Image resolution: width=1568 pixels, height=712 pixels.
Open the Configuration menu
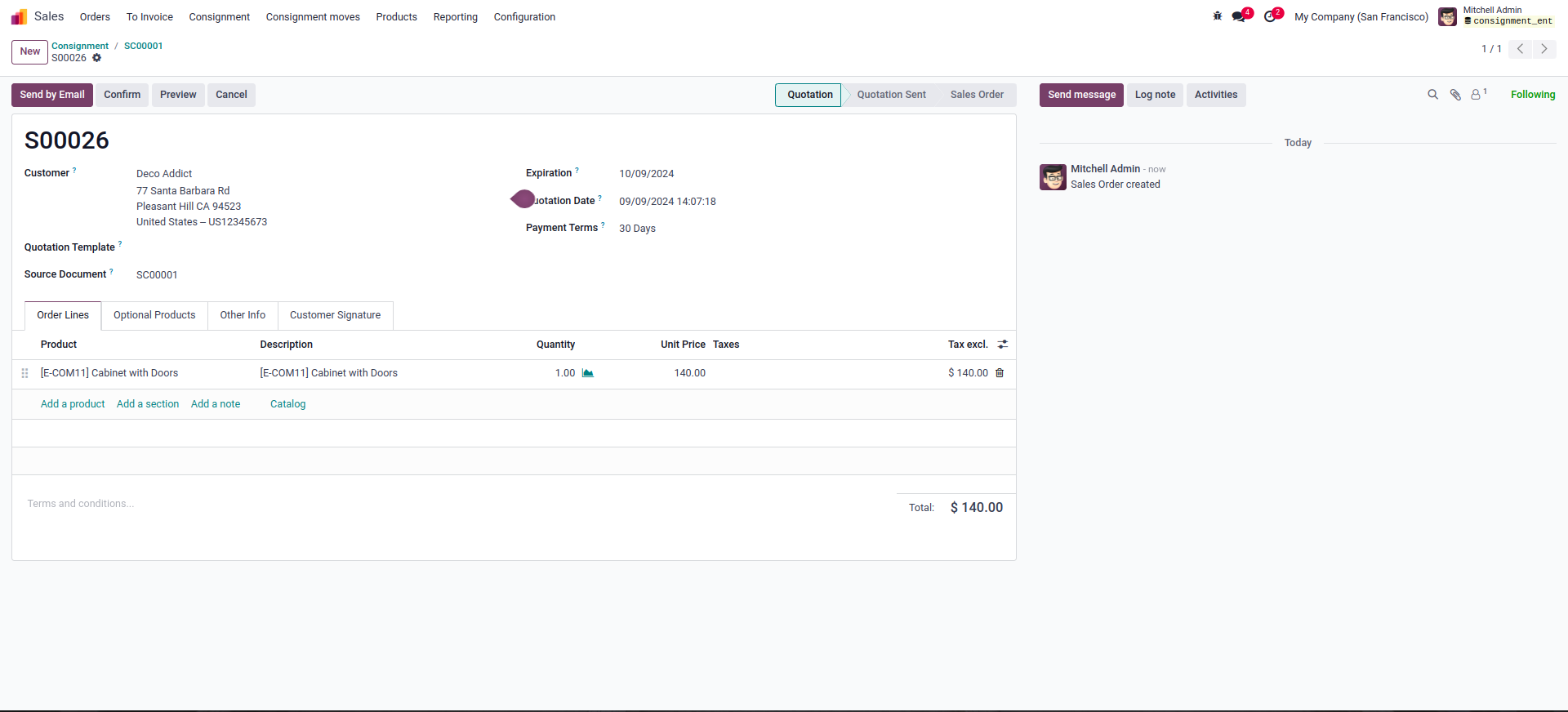(524, 17)
